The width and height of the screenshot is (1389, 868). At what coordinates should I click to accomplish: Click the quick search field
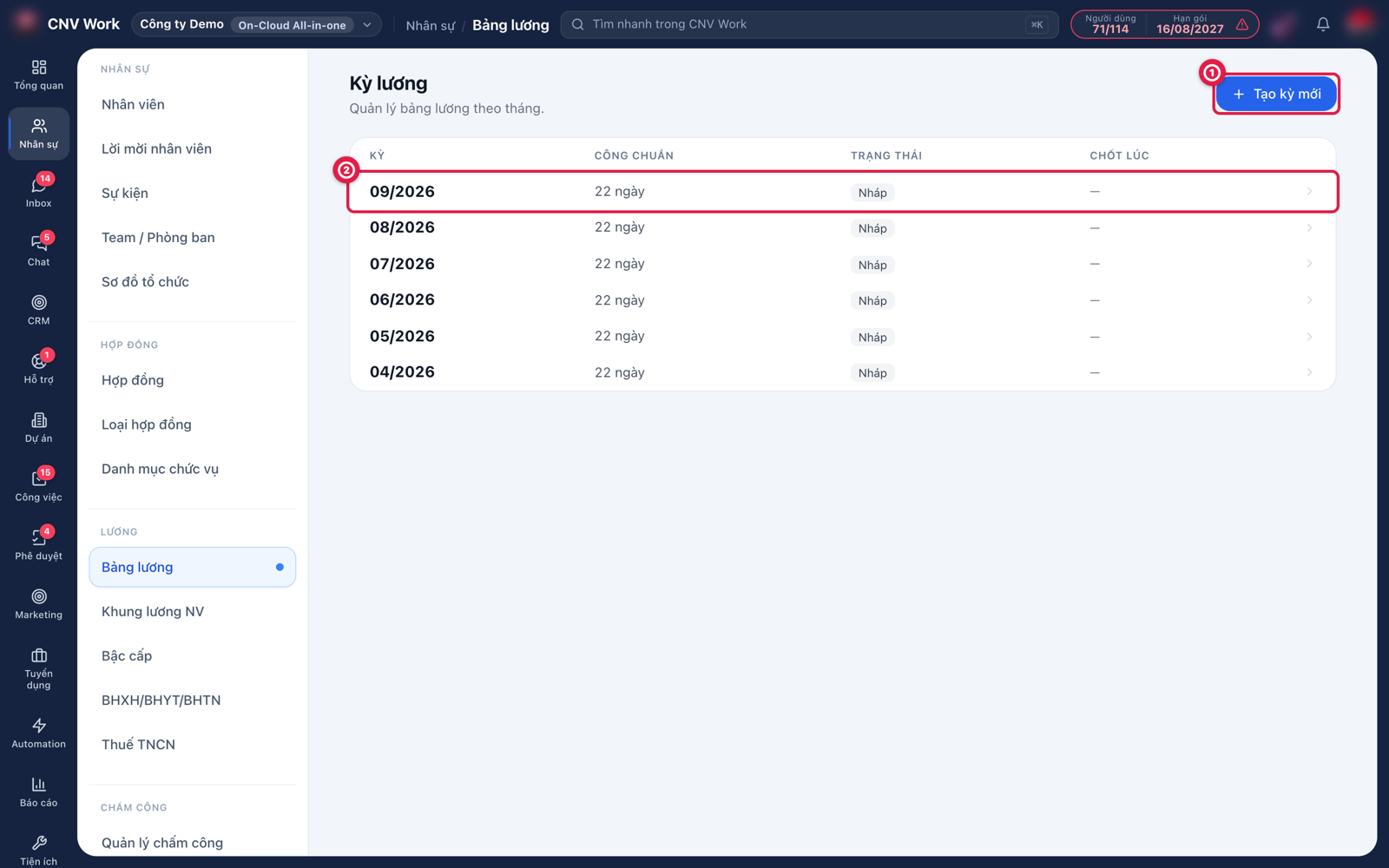[809, 24]
